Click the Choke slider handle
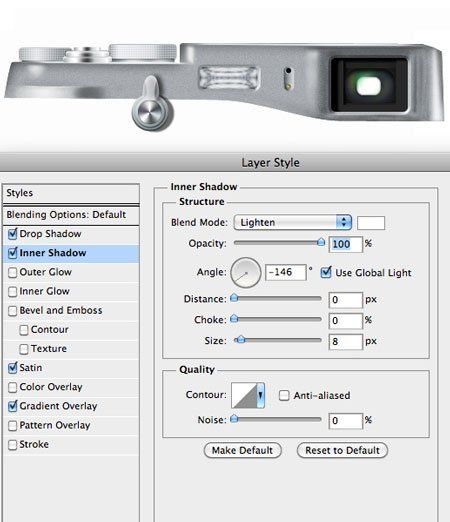The width and height of the screenshot is (450, 522). [234, 319]
